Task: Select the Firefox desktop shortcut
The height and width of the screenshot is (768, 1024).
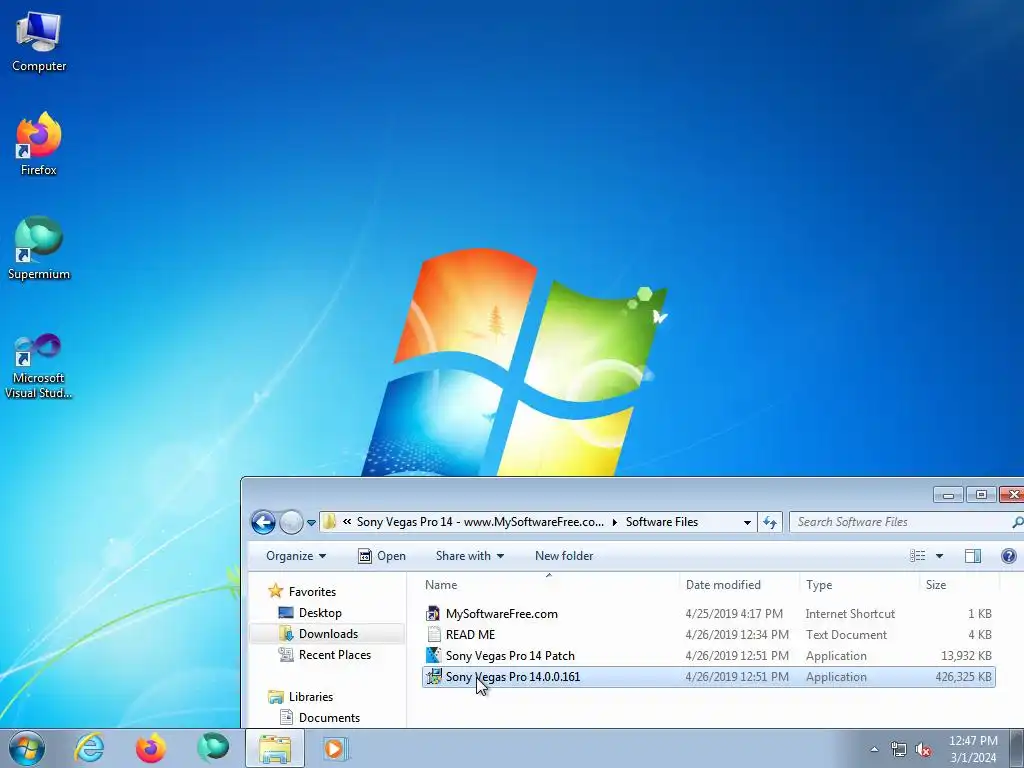Action: pos(39,144)
